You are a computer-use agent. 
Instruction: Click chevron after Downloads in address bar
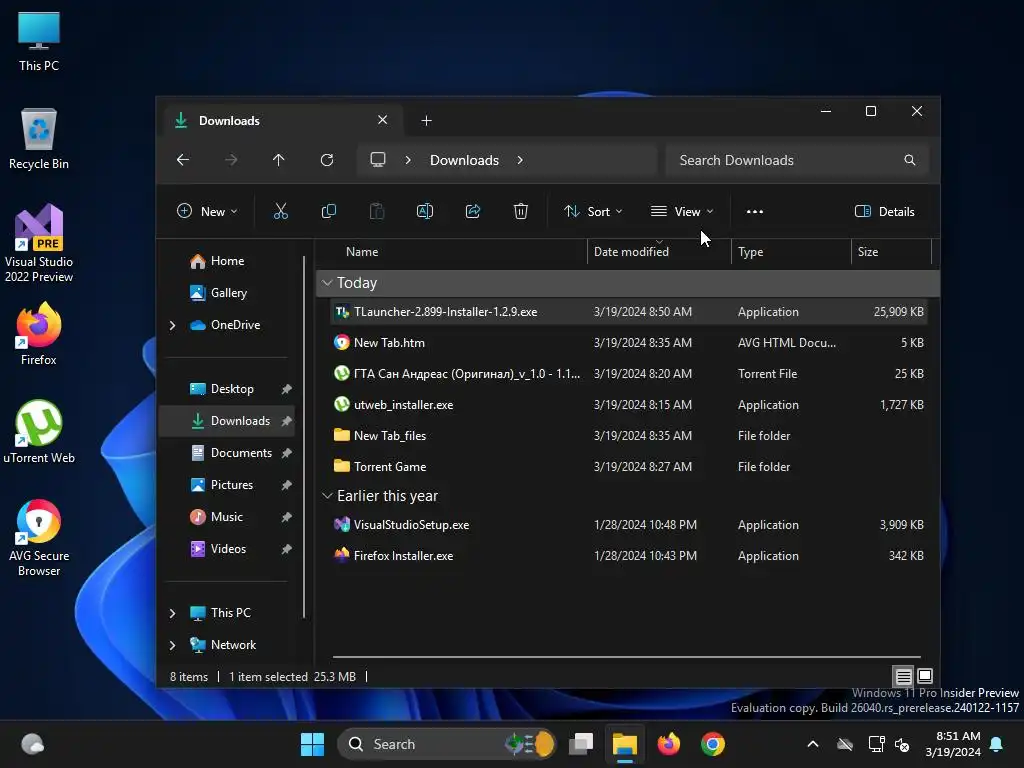(x=520, y=160)
